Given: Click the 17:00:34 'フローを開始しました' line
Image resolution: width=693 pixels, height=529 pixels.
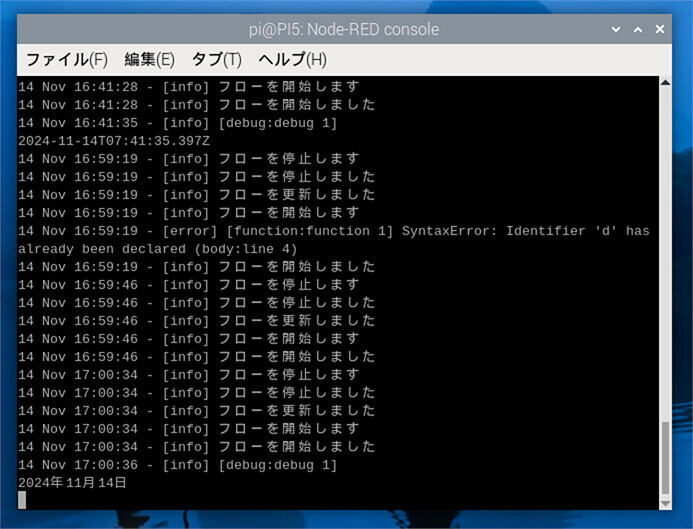Looking at the screenshot, I should click(197, 447).
